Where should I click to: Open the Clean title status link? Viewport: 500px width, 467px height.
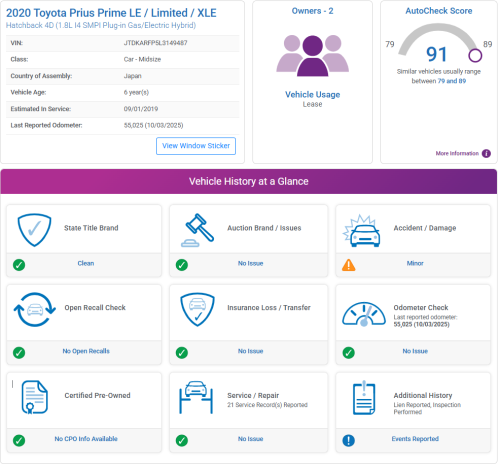86,263
